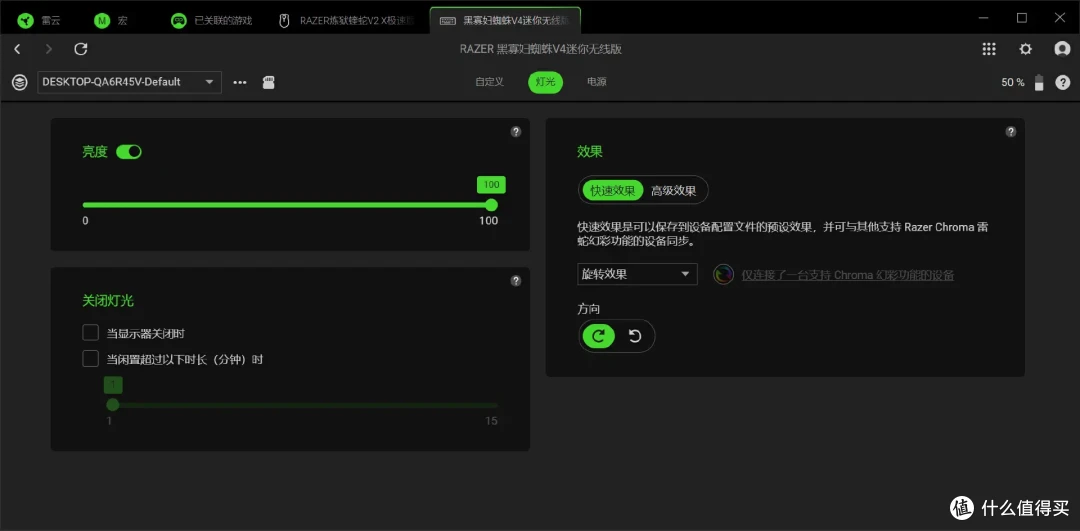
Task: Click the idle time slider handle
Action: click(113, 405)
